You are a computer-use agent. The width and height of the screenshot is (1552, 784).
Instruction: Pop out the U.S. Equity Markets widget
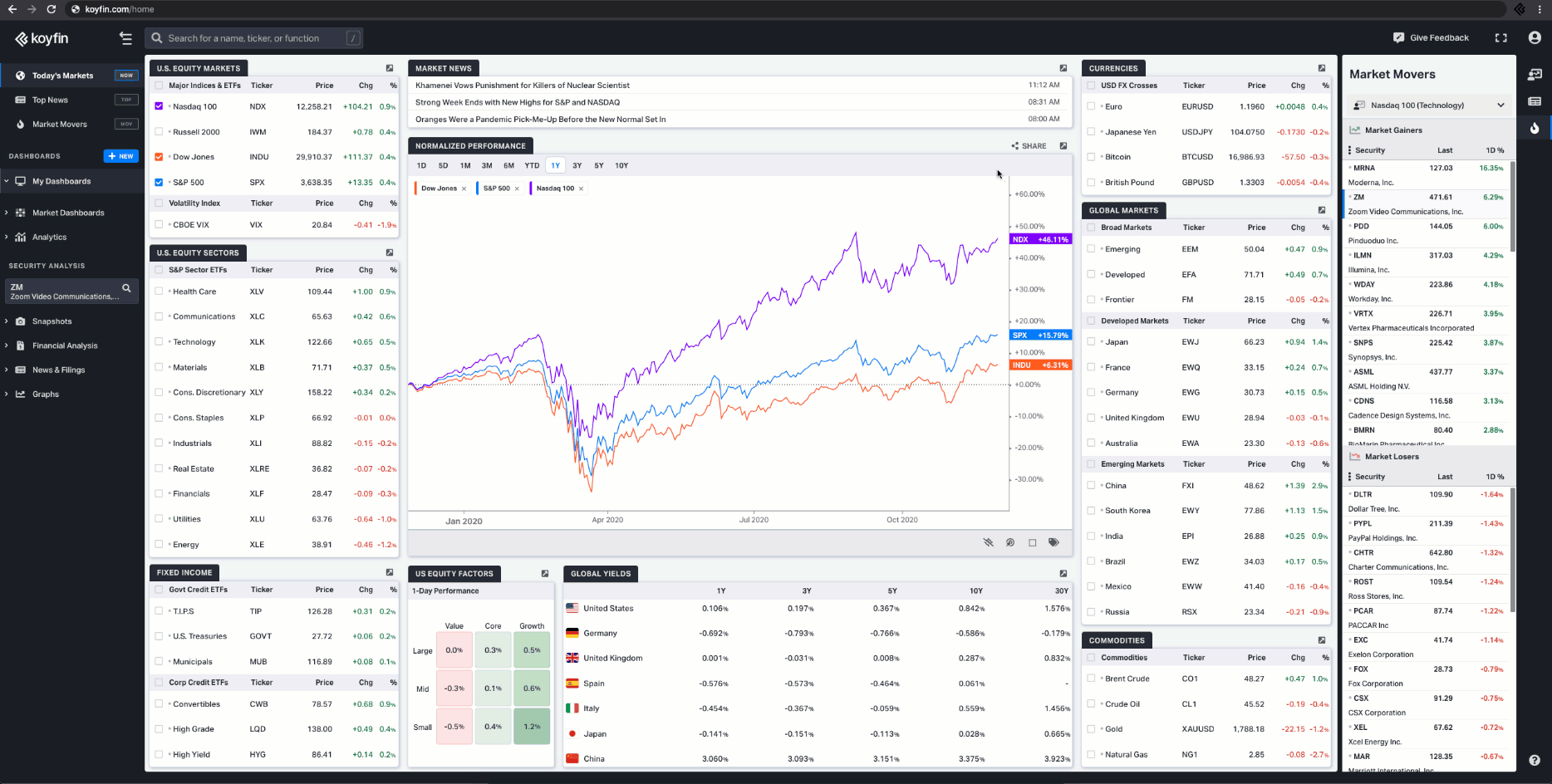tap(390, 68)
